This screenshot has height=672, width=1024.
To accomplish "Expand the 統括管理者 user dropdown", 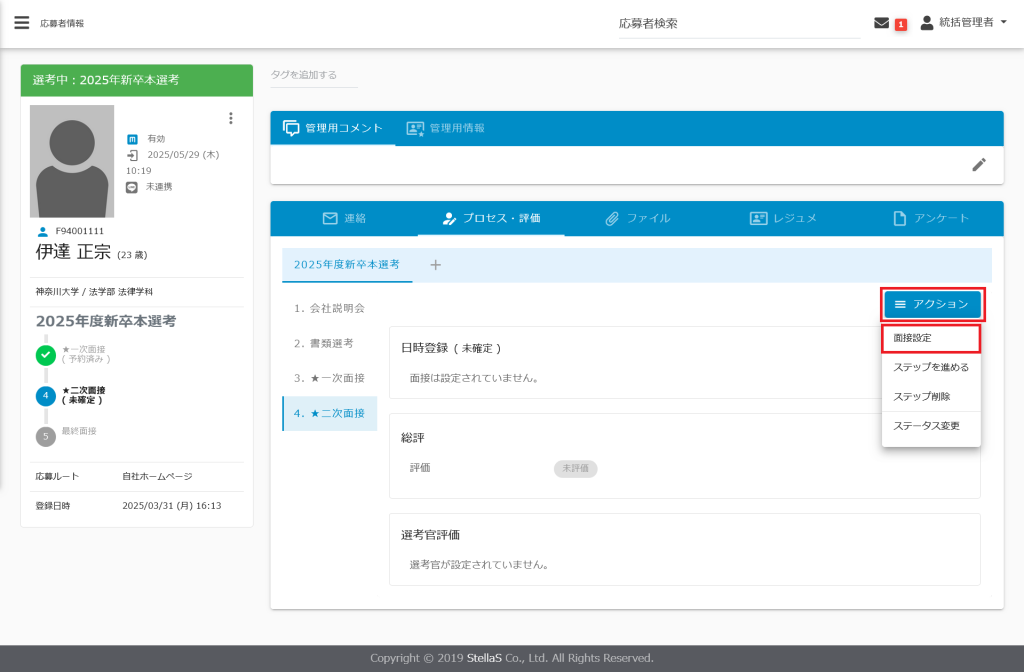I will 964,22.
